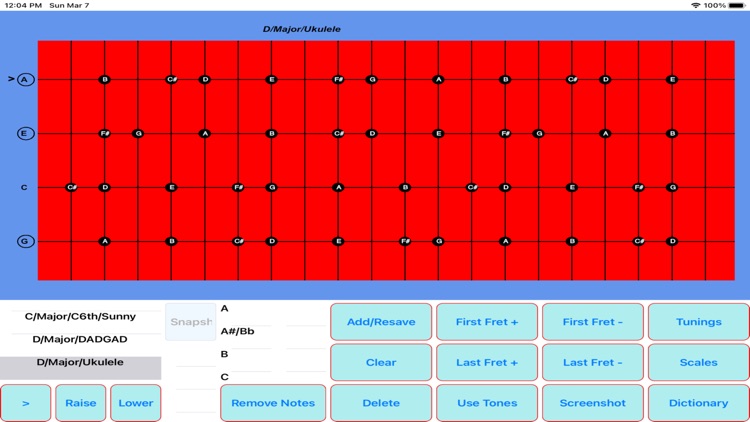This screenshot has width=750, height=422.
Task: Click Add/Resave
Action: tap(381, 322)
